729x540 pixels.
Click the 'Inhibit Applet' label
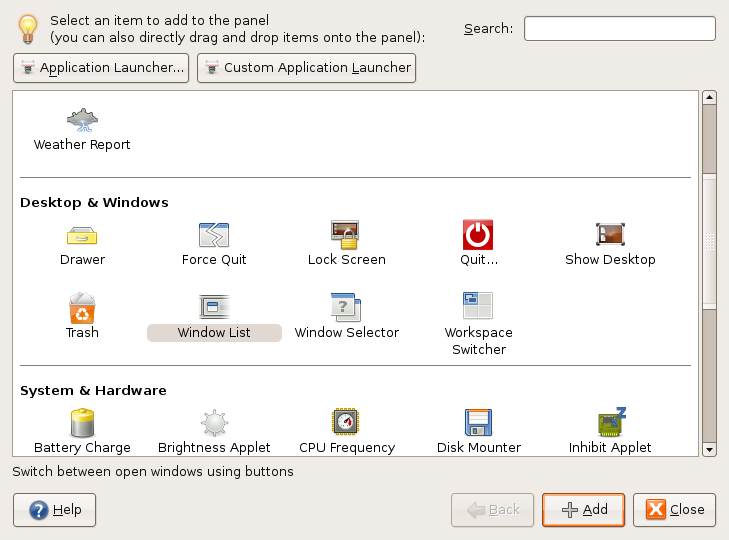coord(610,447)
